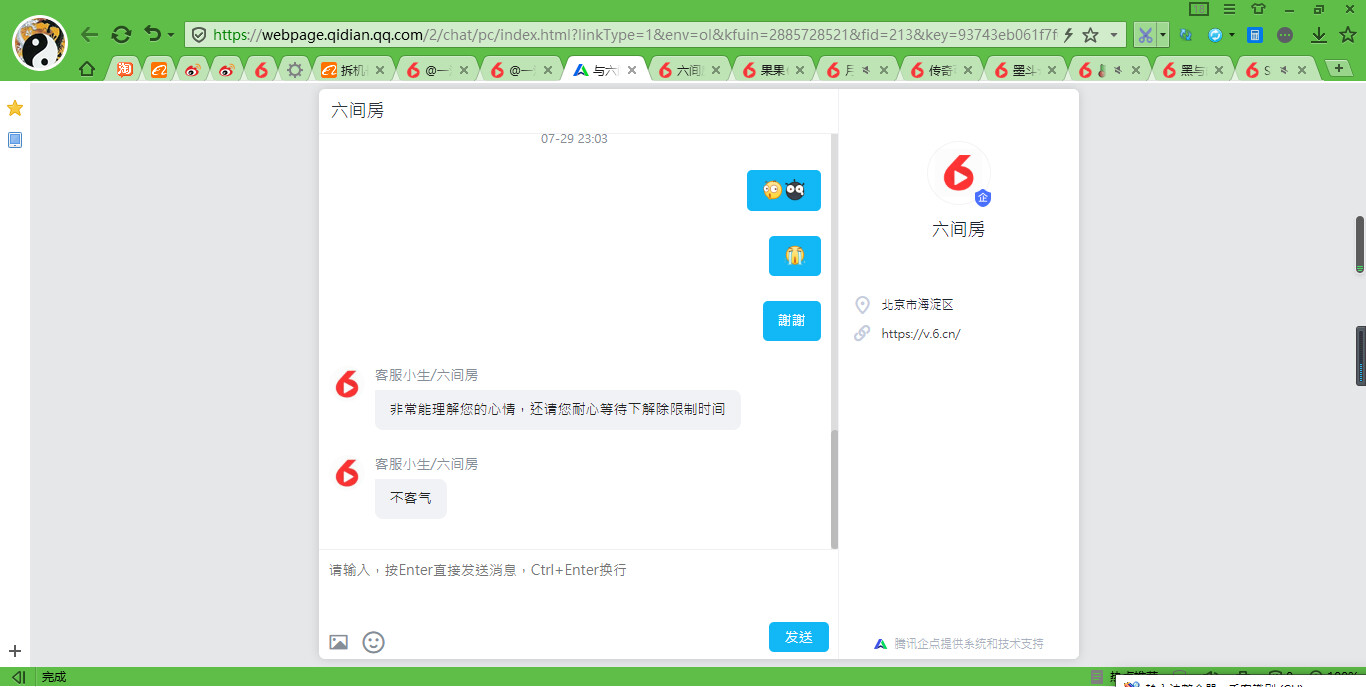Click the 发送 send button
The width and height of the screenshot is (1366, 687).
coord(799,637)
